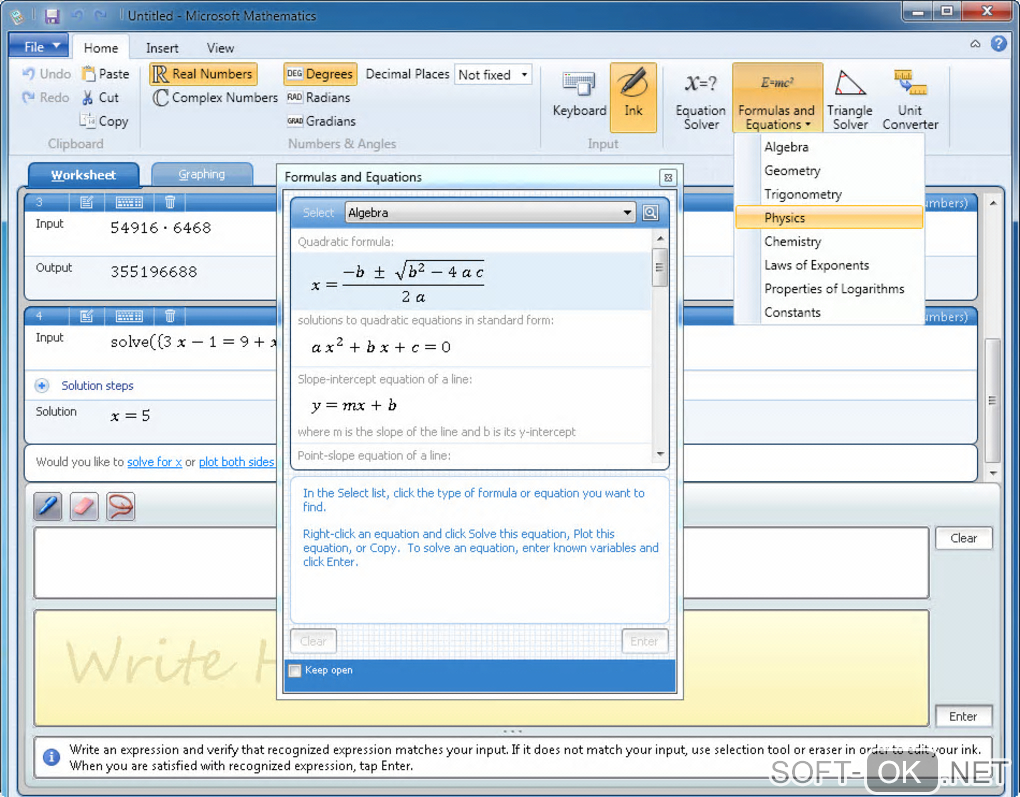Viewport: 1020px width, 797px height.
Task: Open the Formulas and Equations dropdown button
Action: 777,98
